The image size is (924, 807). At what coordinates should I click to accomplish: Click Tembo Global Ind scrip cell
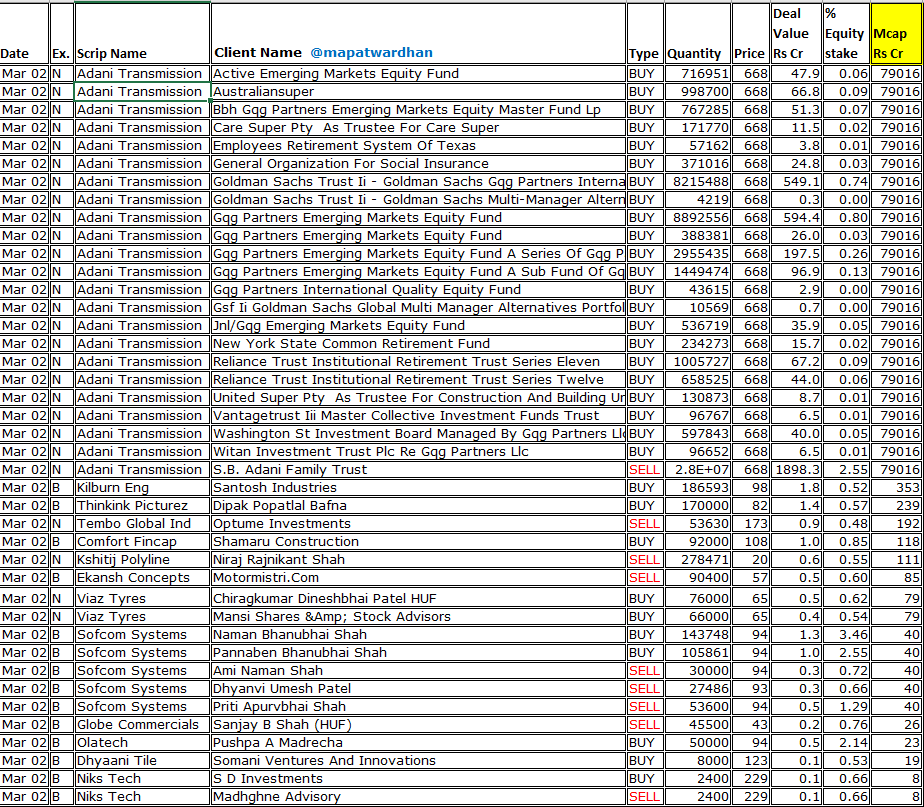tap(142, 523)
